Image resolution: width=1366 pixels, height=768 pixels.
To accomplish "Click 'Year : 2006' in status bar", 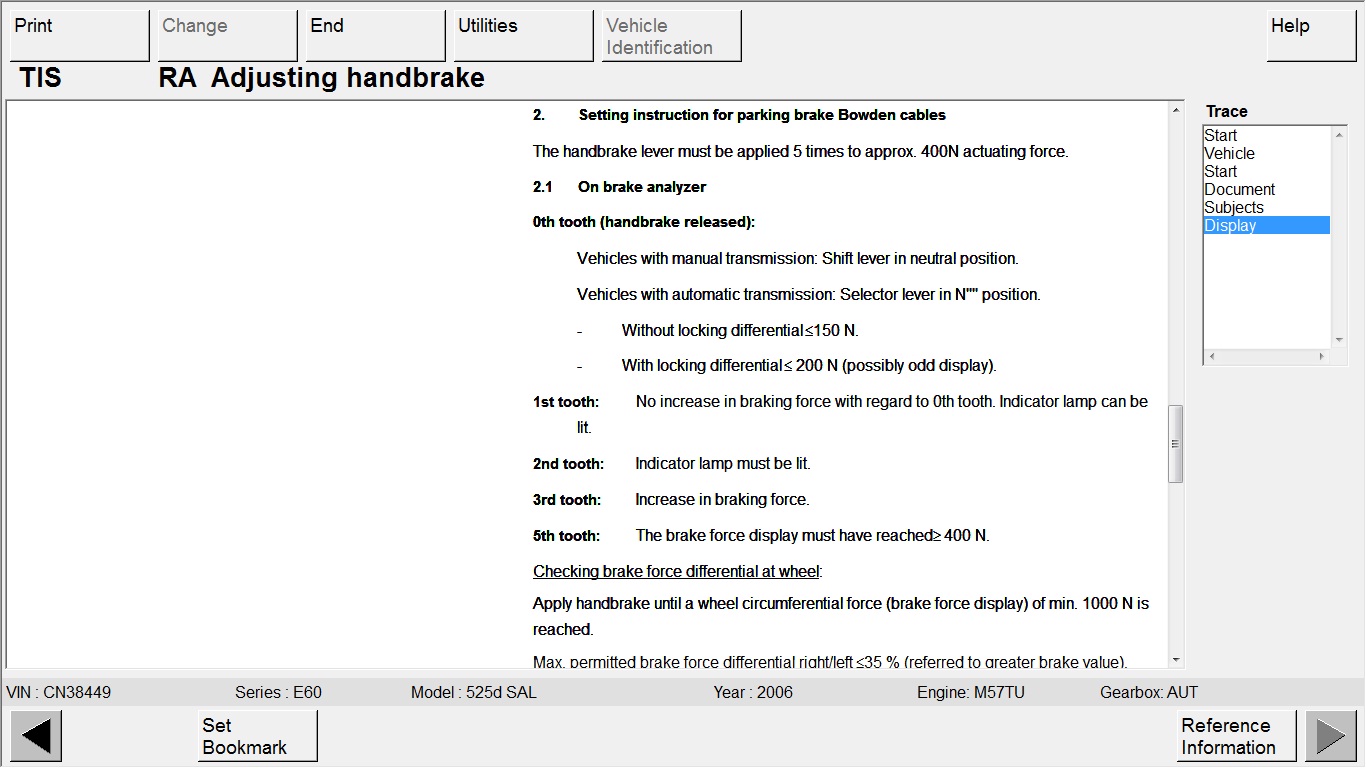I will click(753, 692).
